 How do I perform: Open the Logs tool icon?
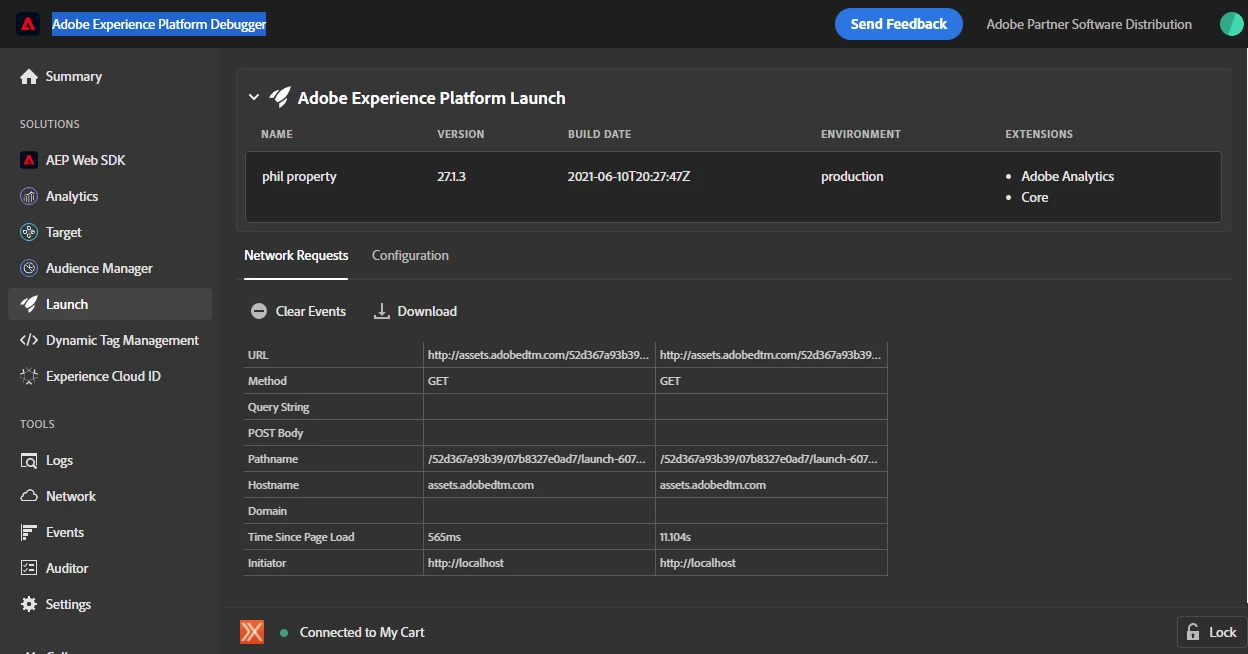[28, 460]
